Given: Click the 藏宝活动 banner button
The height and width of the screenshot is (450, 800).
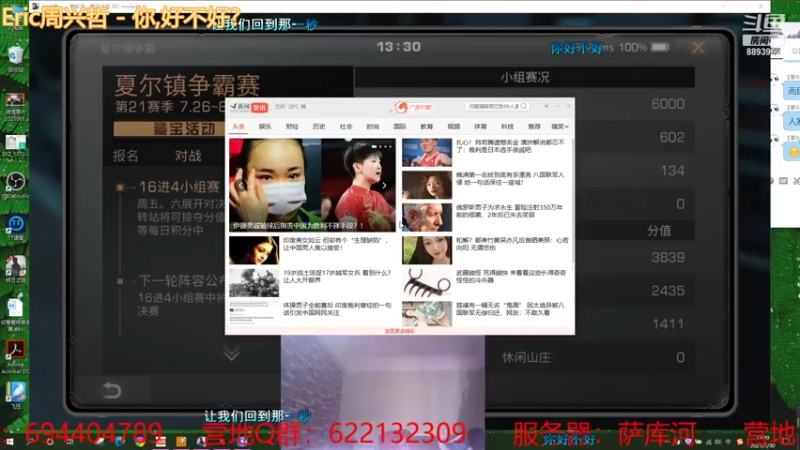Looking at the screenshot, I should (x=170, y=129).
